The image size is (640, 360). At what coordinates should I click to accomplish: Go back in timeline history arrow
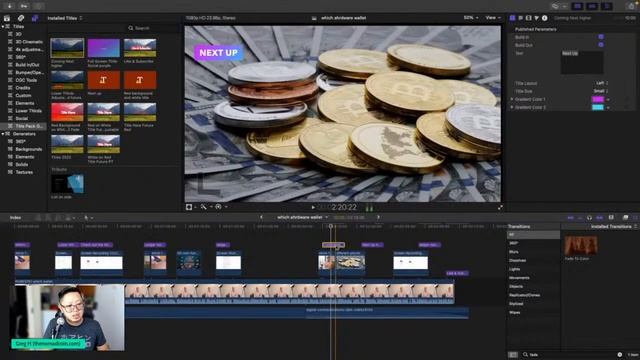[x=261, y=217]
